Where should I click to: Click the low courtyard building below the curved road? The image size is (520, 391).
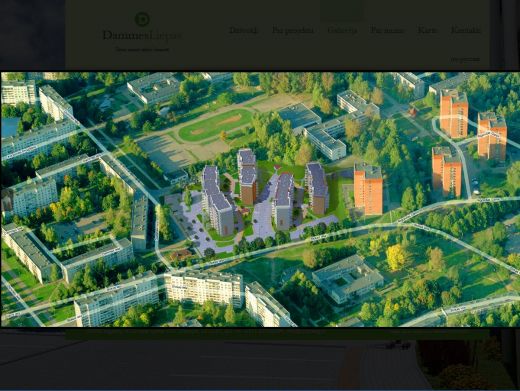pyautogui.click(x=348, y=278)
